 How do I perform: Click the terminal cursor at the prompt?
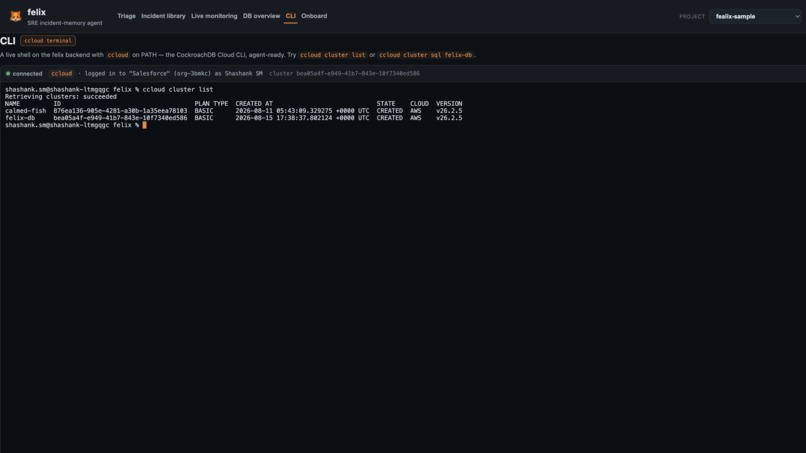[144, 125]
